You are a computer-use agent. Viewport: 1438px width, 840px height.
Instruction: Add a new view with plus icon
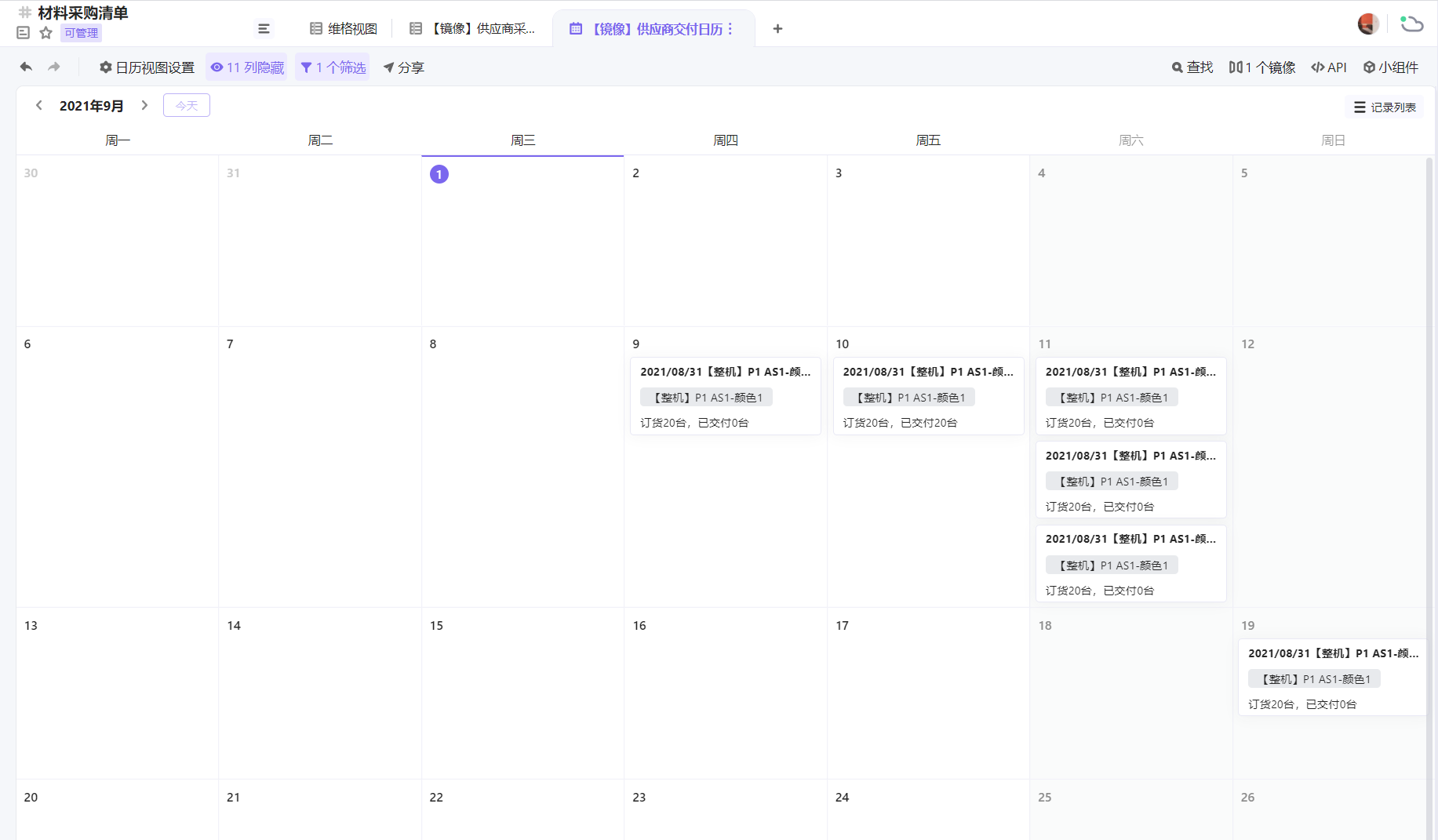pyautogui.click(x=777, y=29)
